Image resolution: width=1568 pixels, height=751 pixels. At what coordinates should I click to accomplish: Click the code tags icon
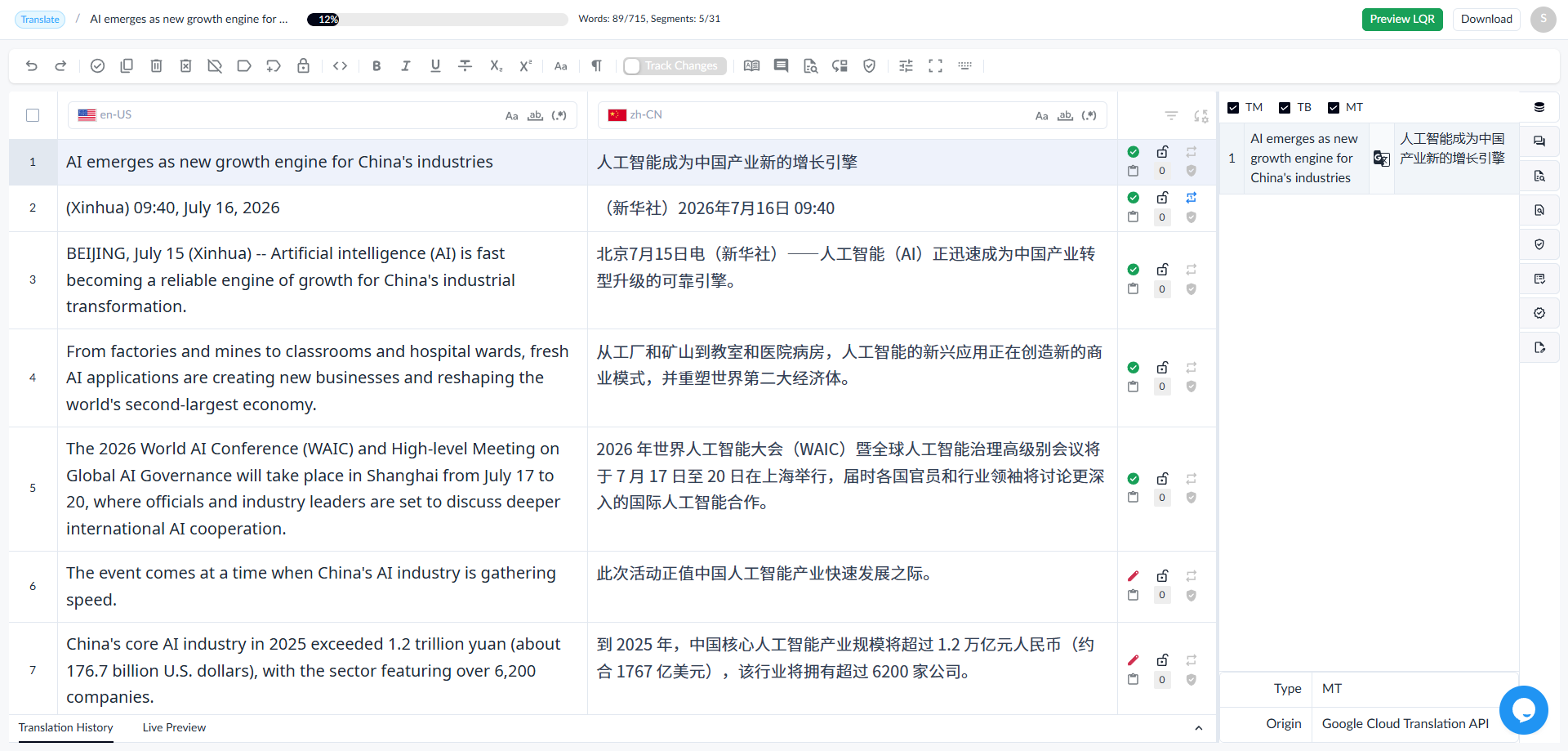tap(341, 66)
